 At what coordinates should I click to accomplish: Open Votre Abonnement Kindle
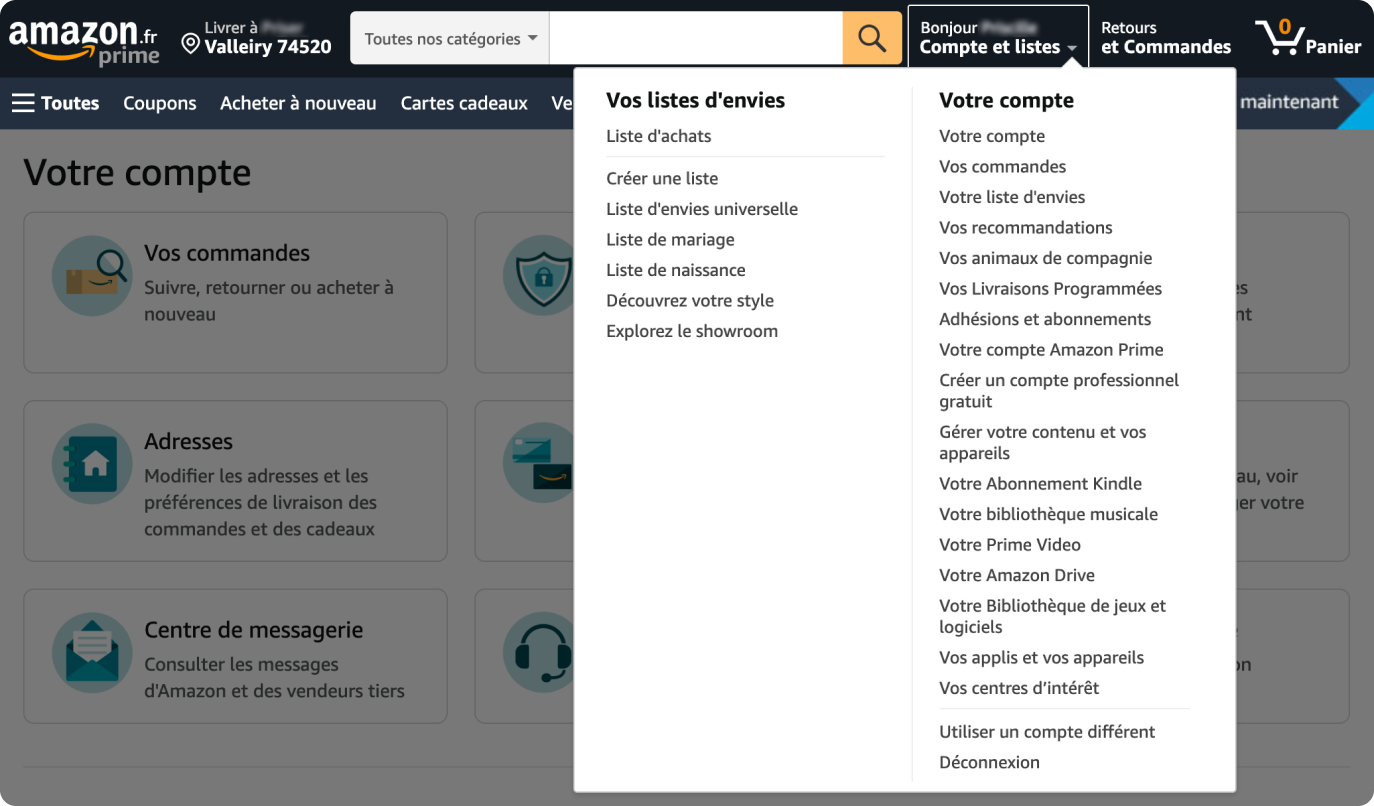(x=1040, y=484)
